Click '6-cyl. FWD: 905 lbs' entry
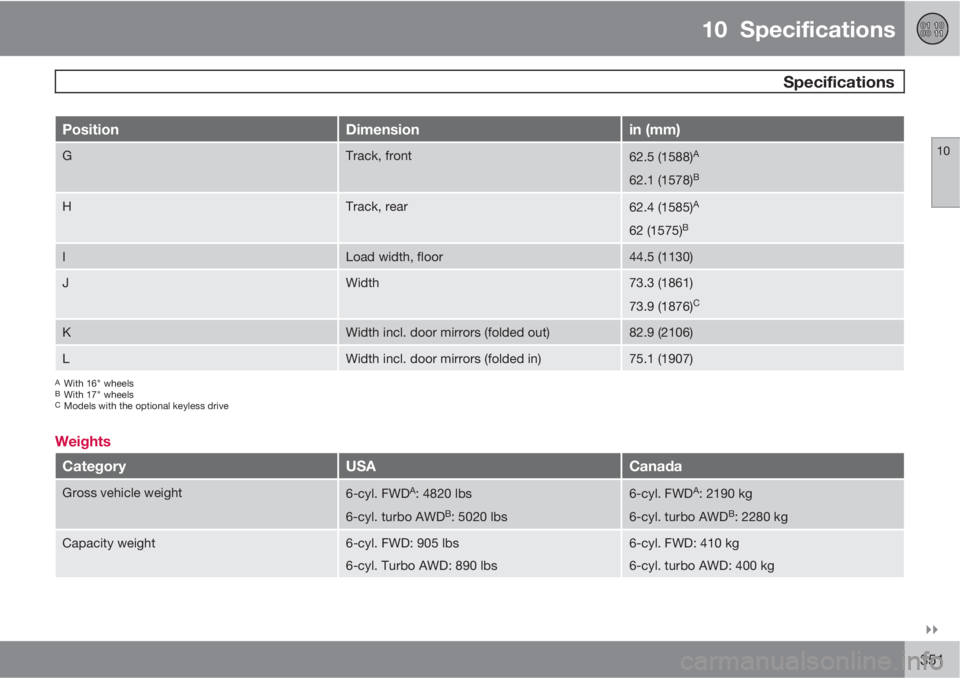 [402, 543]
